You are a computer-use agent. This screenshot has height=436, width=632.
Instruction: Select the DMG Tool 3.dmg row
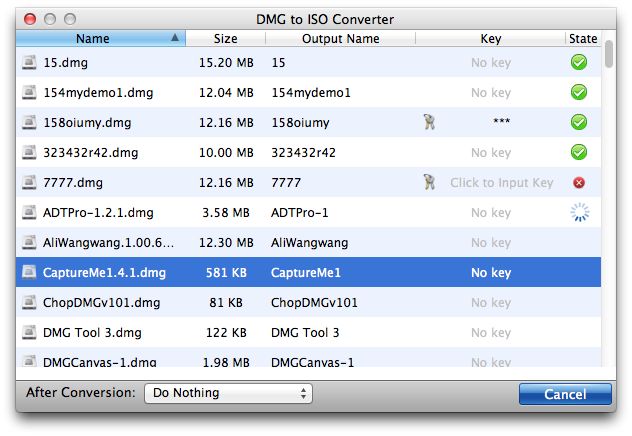coord(308,332)
